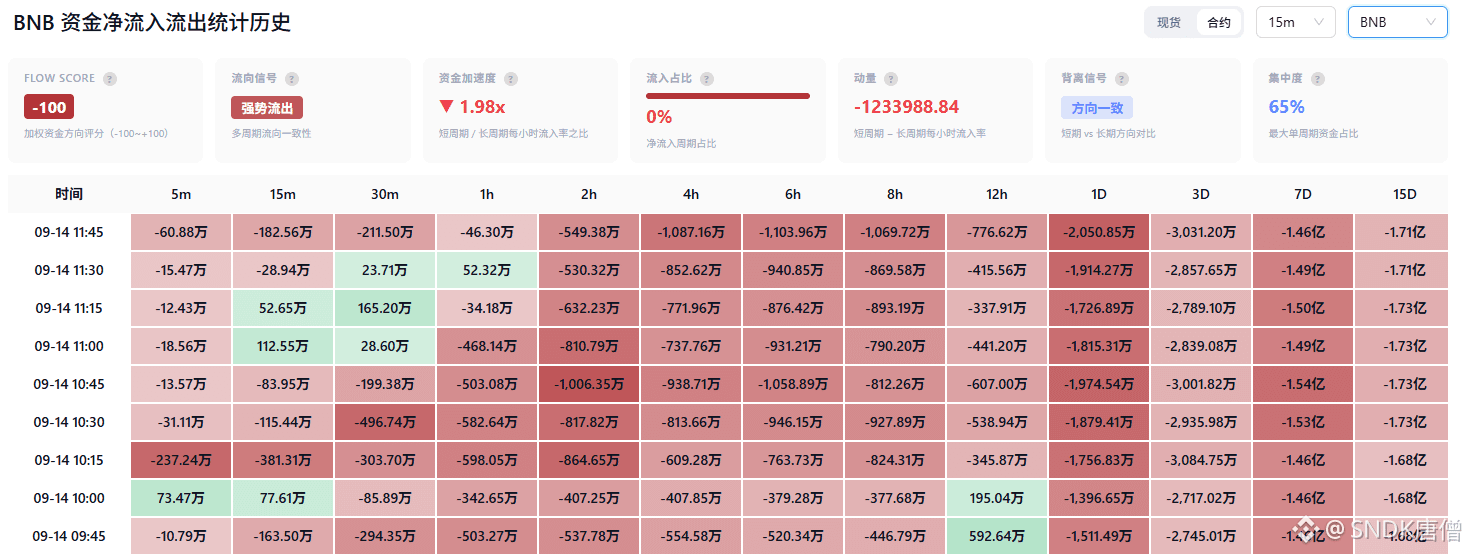Open help icon beside 流向信号

[x=293, y=79]
